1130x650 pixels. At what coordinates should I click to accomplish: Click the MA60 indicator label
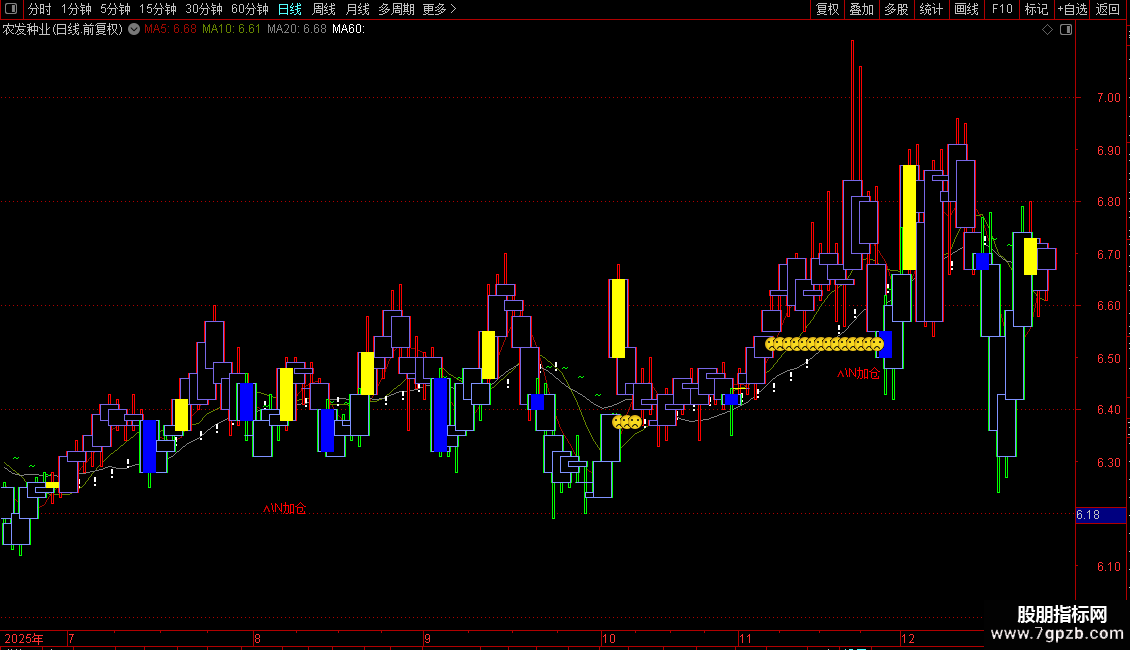(x=349, y=30)
